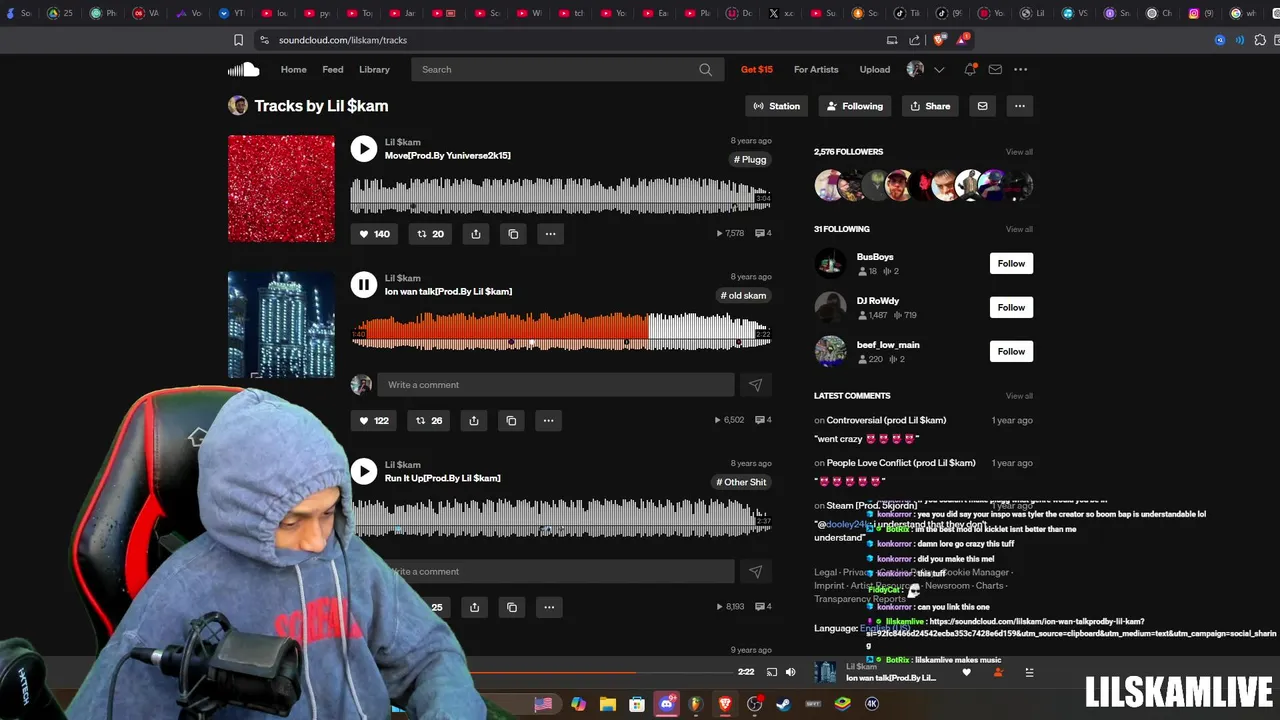Open Controversial (prod Lil $kam) comment link

pyautogui.click(x=886, y=420)
